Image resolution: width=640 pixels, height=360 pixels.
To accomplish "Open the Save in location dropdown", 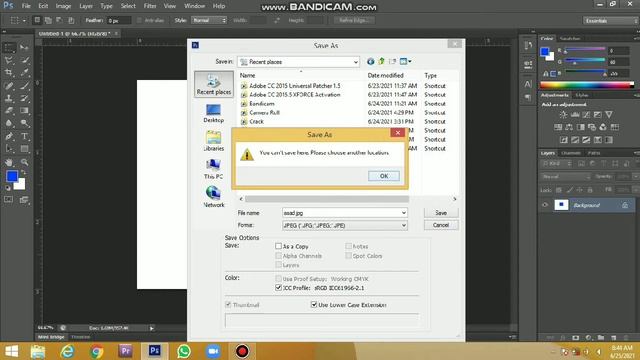I will [356, 62].
